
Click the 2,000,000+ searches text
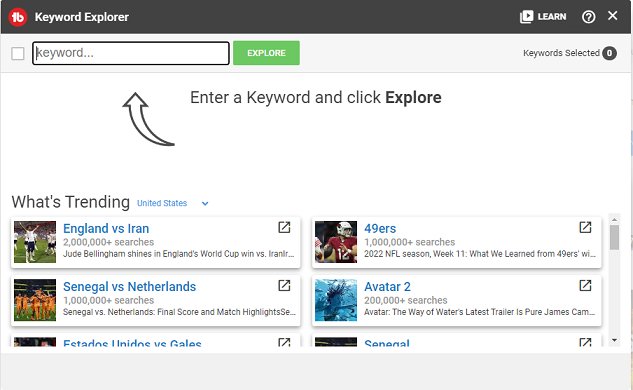coord(108,242)
